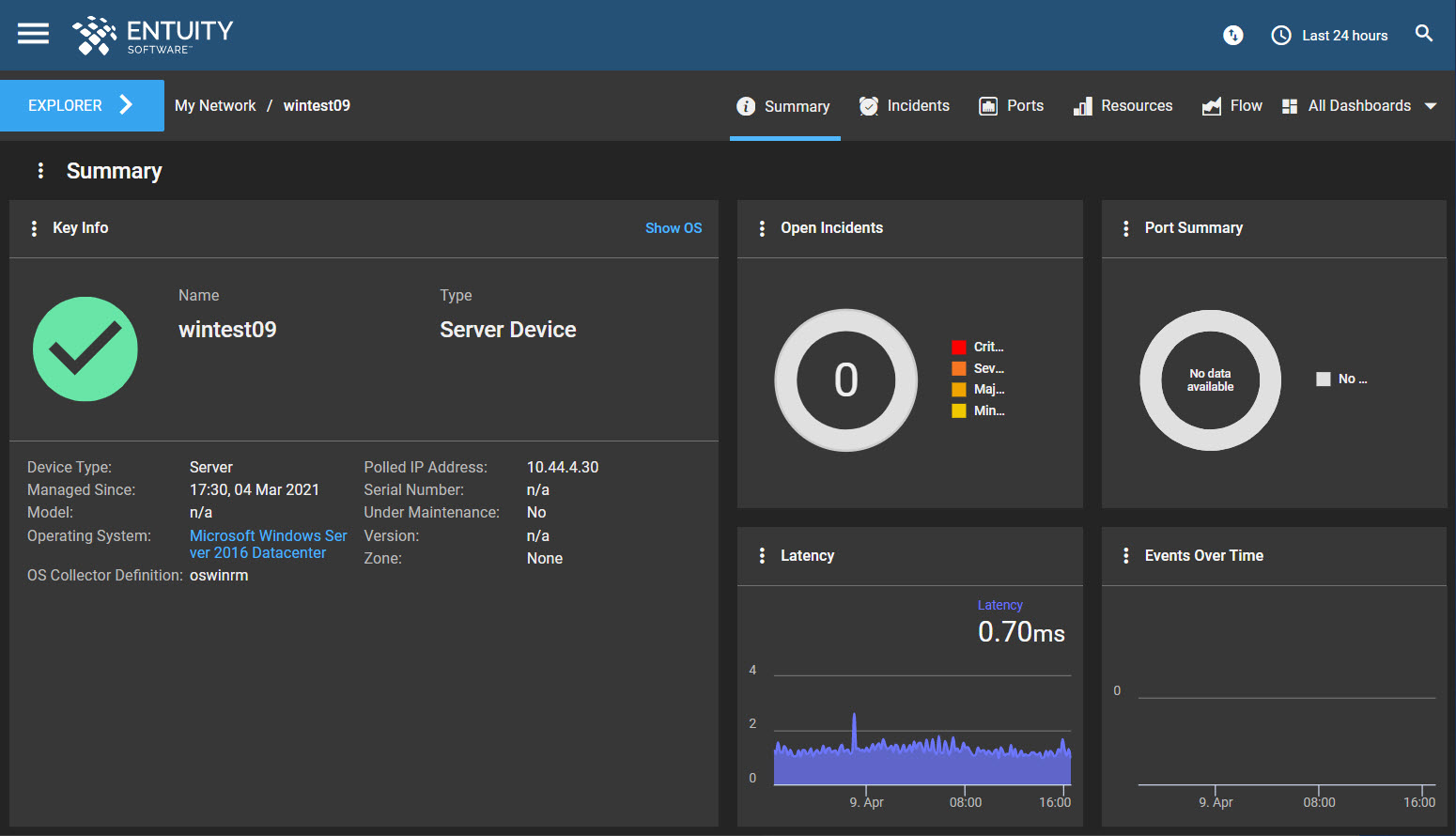This screenshot has height=836, width=1456.
Task: Click the Flow chart icon
Action: click(x=1212, y=106)
